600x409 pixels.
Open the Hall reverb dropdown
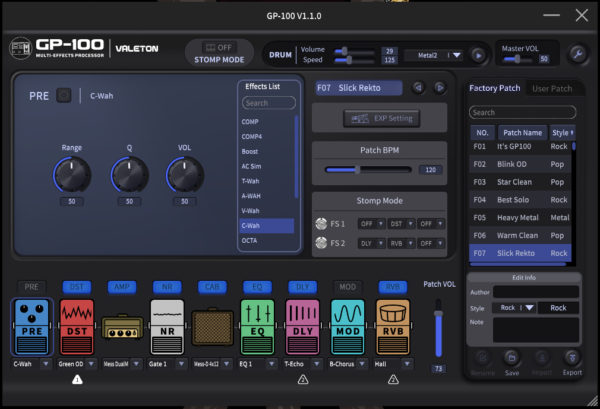(x=393, y=364)
